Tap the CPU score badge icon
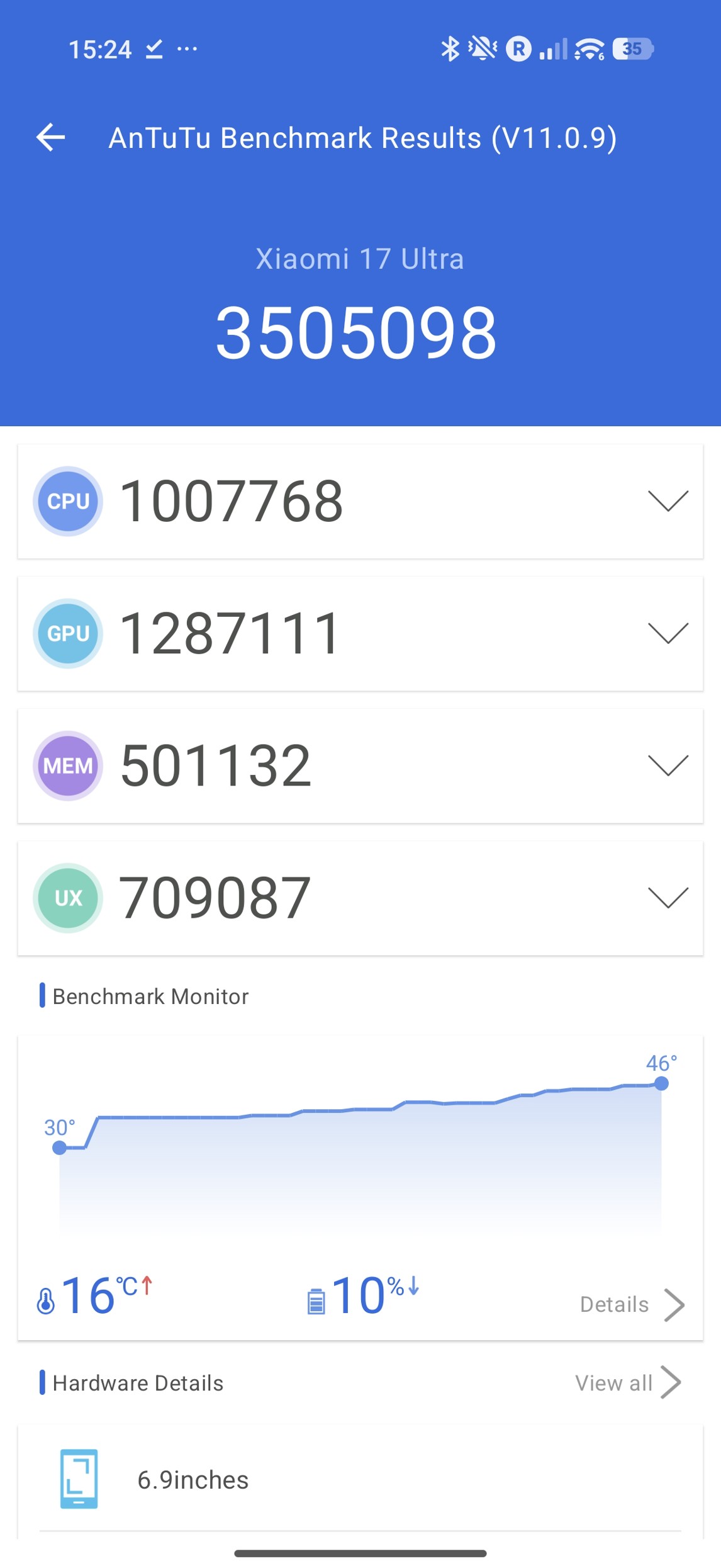 tap(68, 501)
